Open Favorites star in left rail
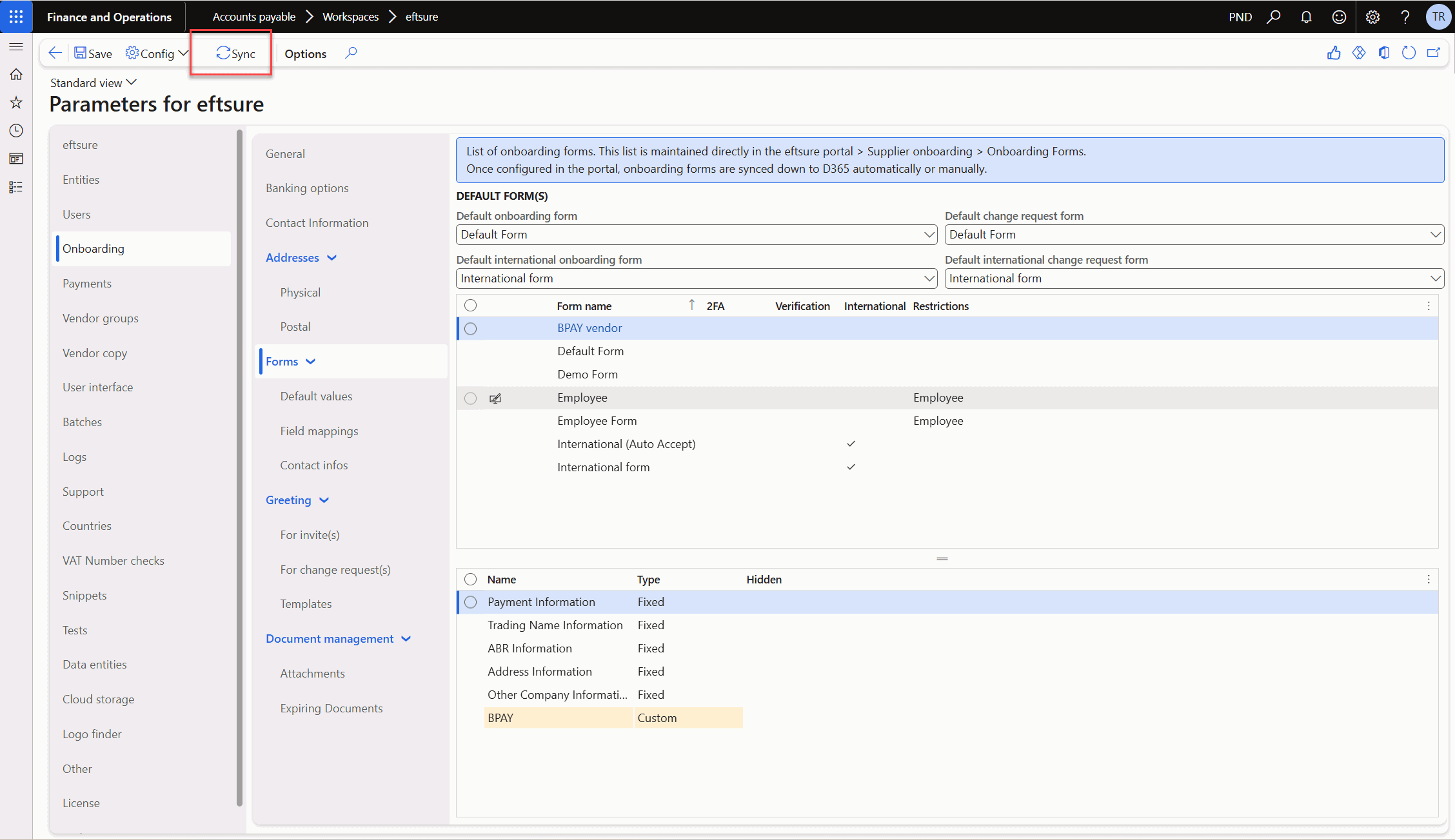The image size is (1455, 840). coord(16,103)
